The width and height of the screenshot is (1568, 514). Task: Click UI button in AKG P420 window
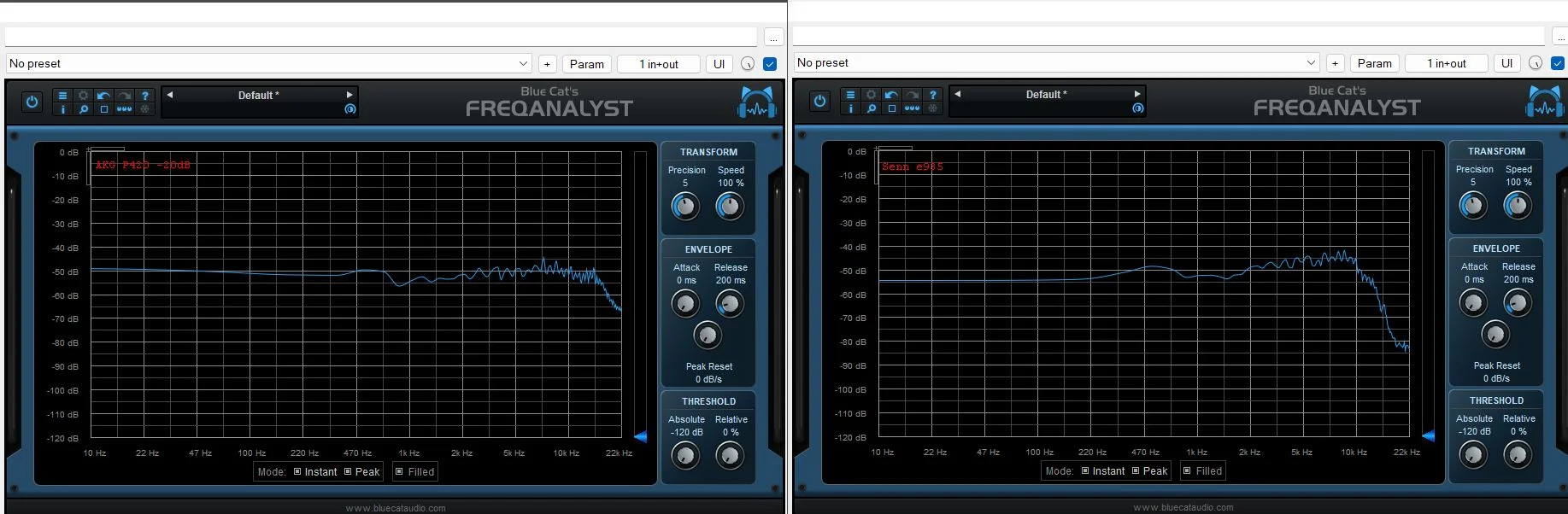pyautogui.click(x=719, y=64)
